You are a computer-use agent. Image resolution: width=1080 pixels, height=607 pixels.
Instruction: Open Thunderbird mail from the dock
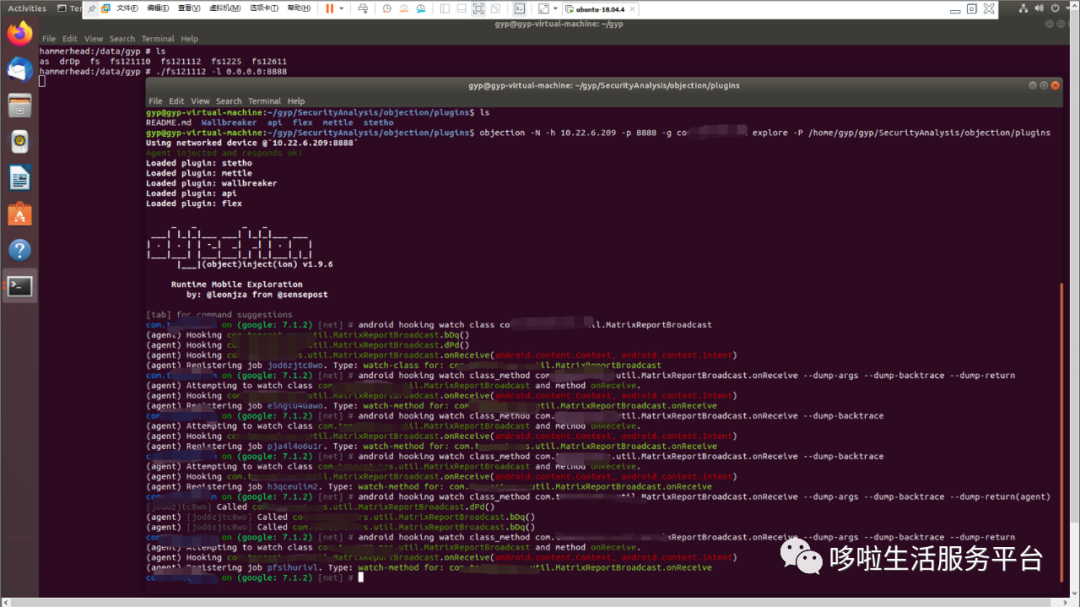[20, 70]
